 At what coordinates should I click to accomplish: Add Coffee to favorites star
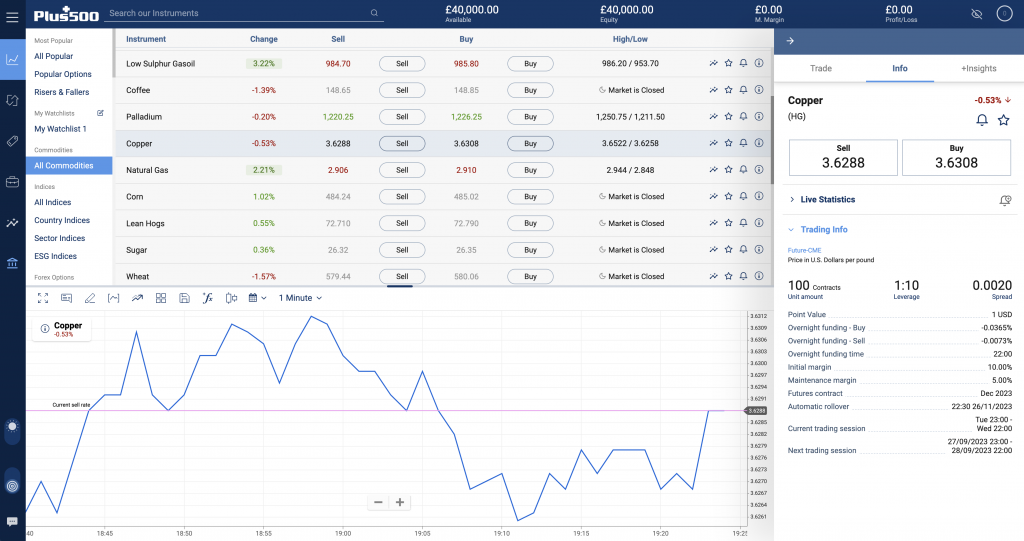click(x=728, y=90)
